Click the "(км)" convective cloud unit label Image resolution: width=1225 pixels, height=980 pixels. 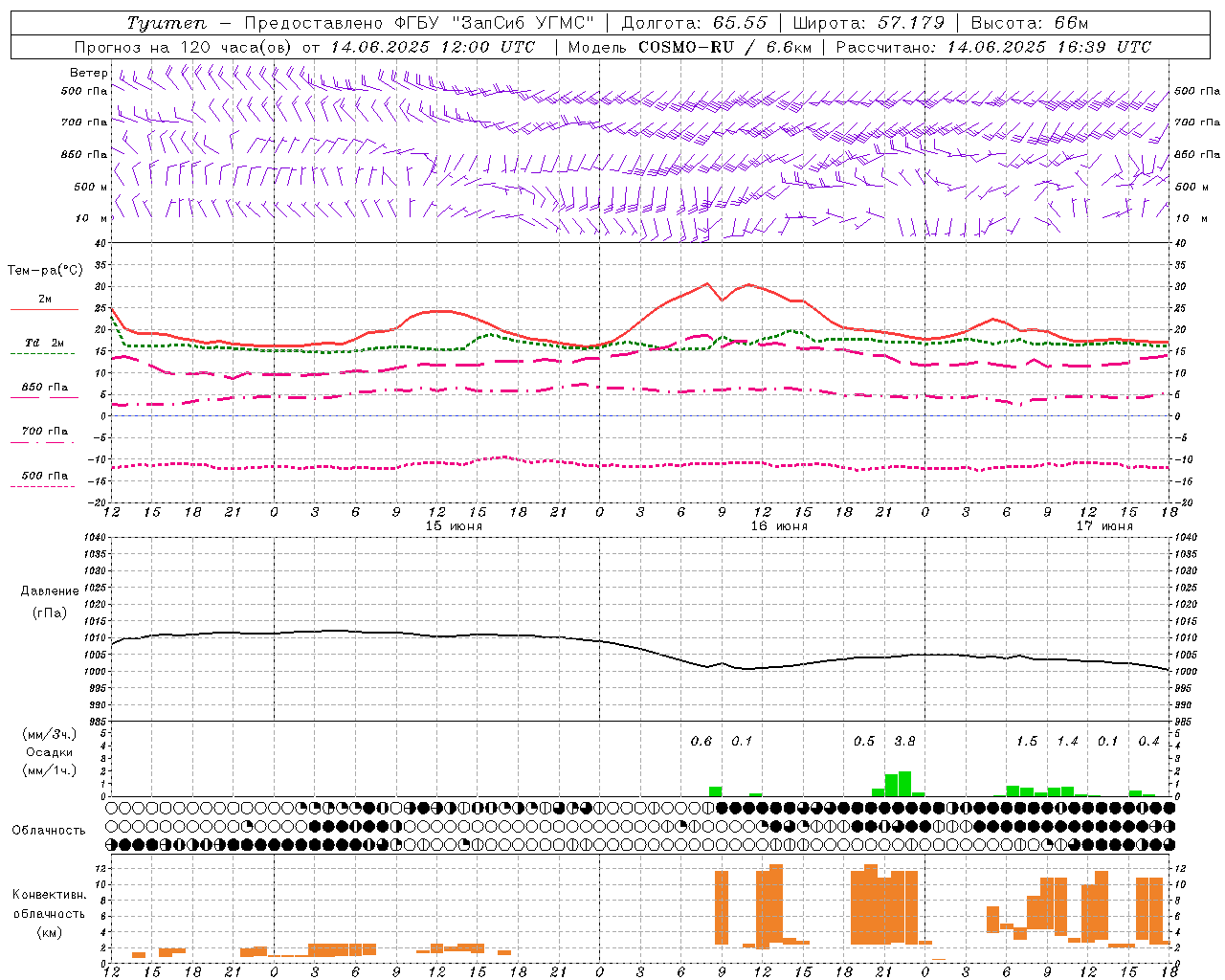50,932
